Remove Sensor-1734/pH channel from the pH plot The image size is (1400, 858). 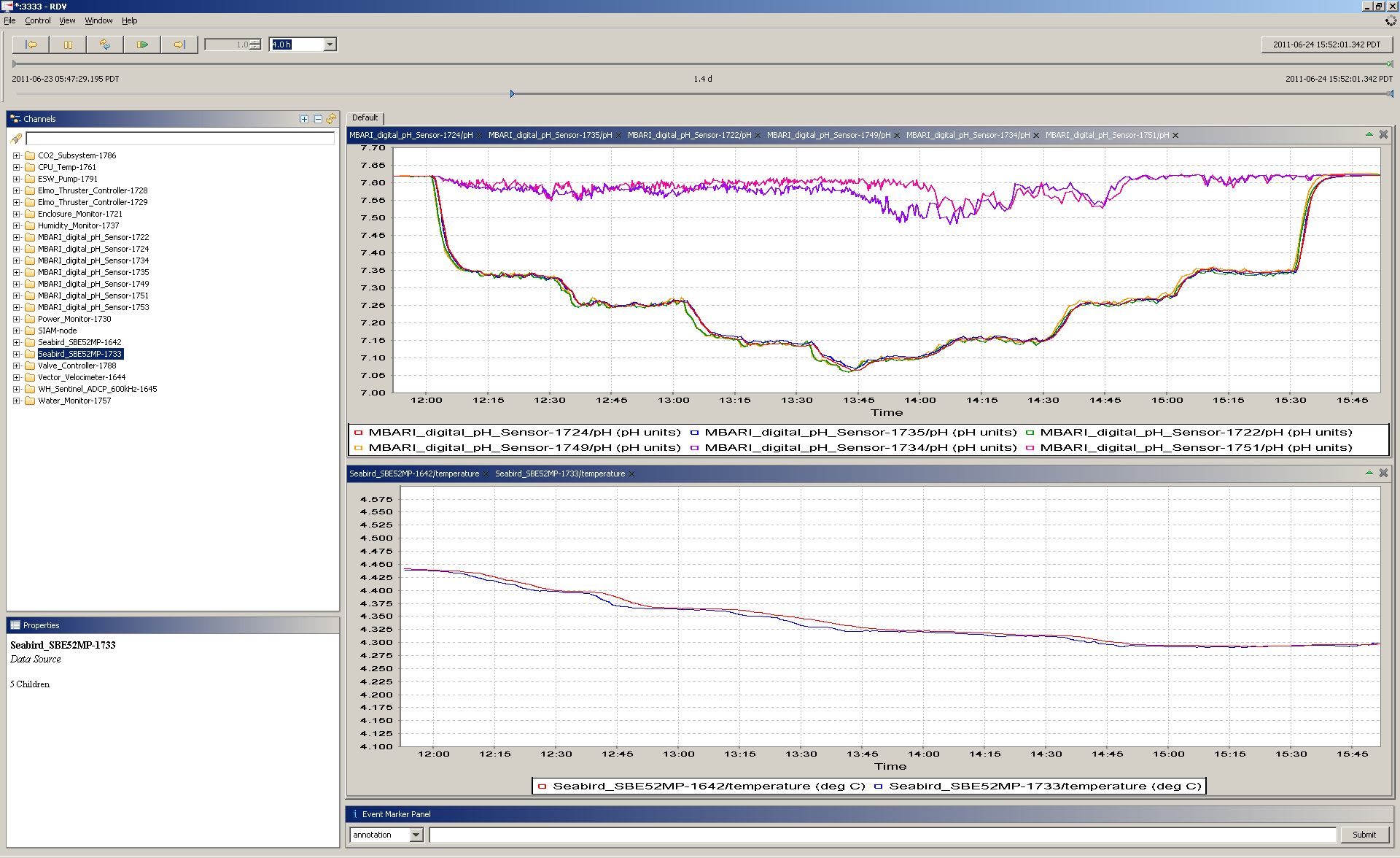[1036, 136]
